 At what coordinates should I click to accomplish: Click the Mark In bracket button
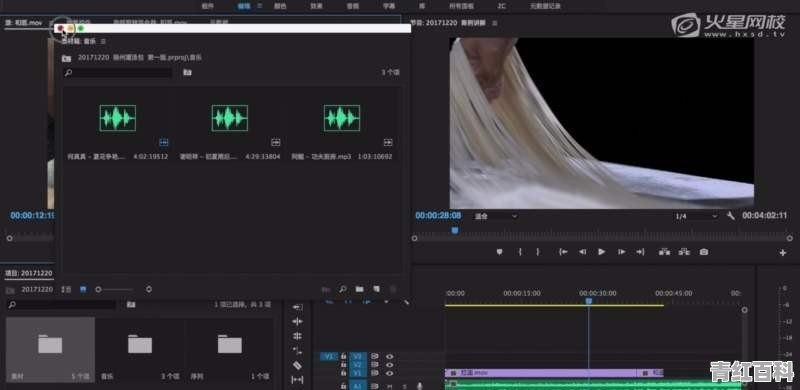click(x=520, y=252)
